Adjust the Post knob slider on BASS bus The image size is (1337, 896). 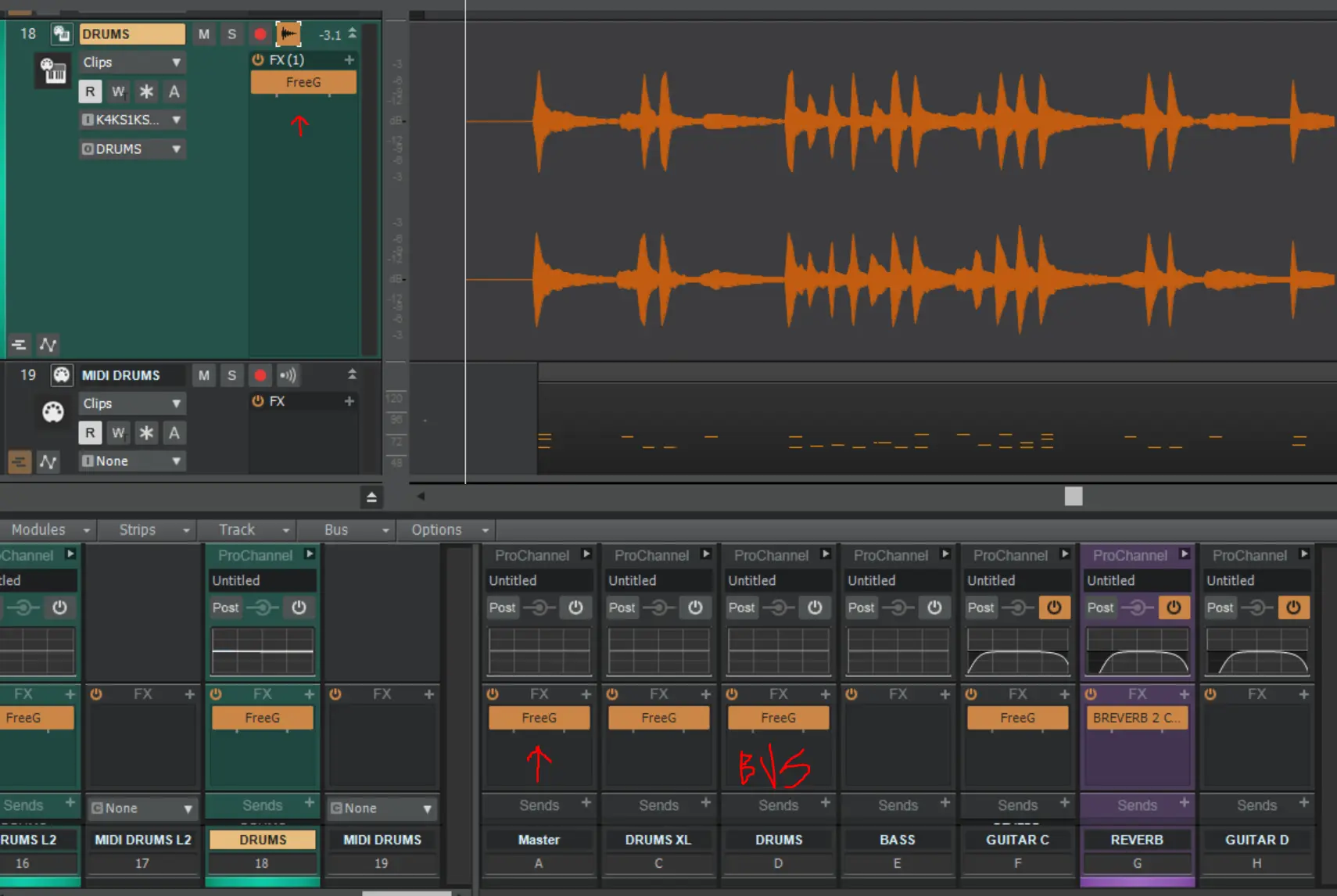(x=898, y=607)
